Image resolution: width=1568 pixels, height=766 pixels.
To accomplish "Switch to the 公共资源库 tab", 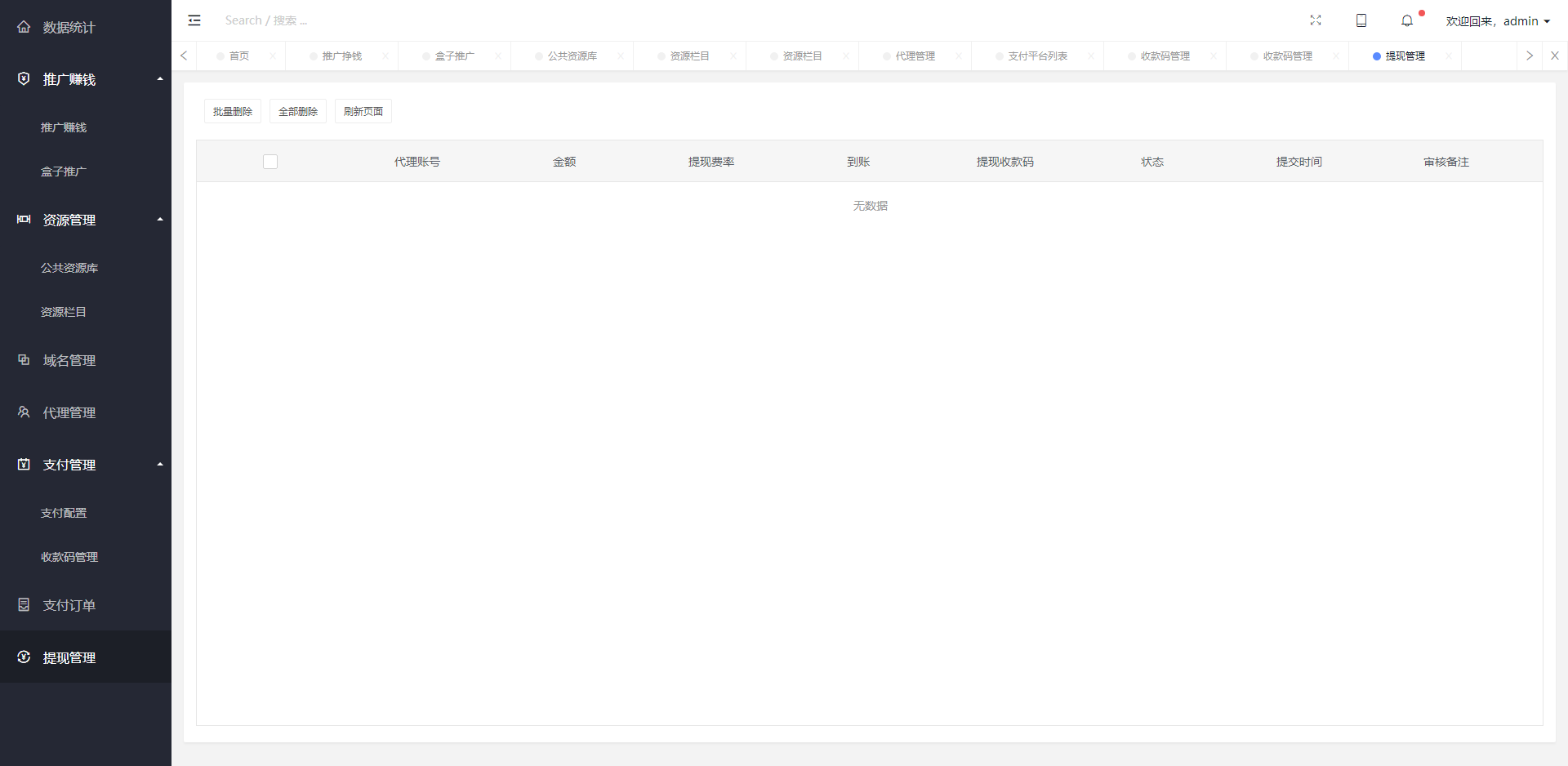I will pyautogui.click(x=572, y=56).
